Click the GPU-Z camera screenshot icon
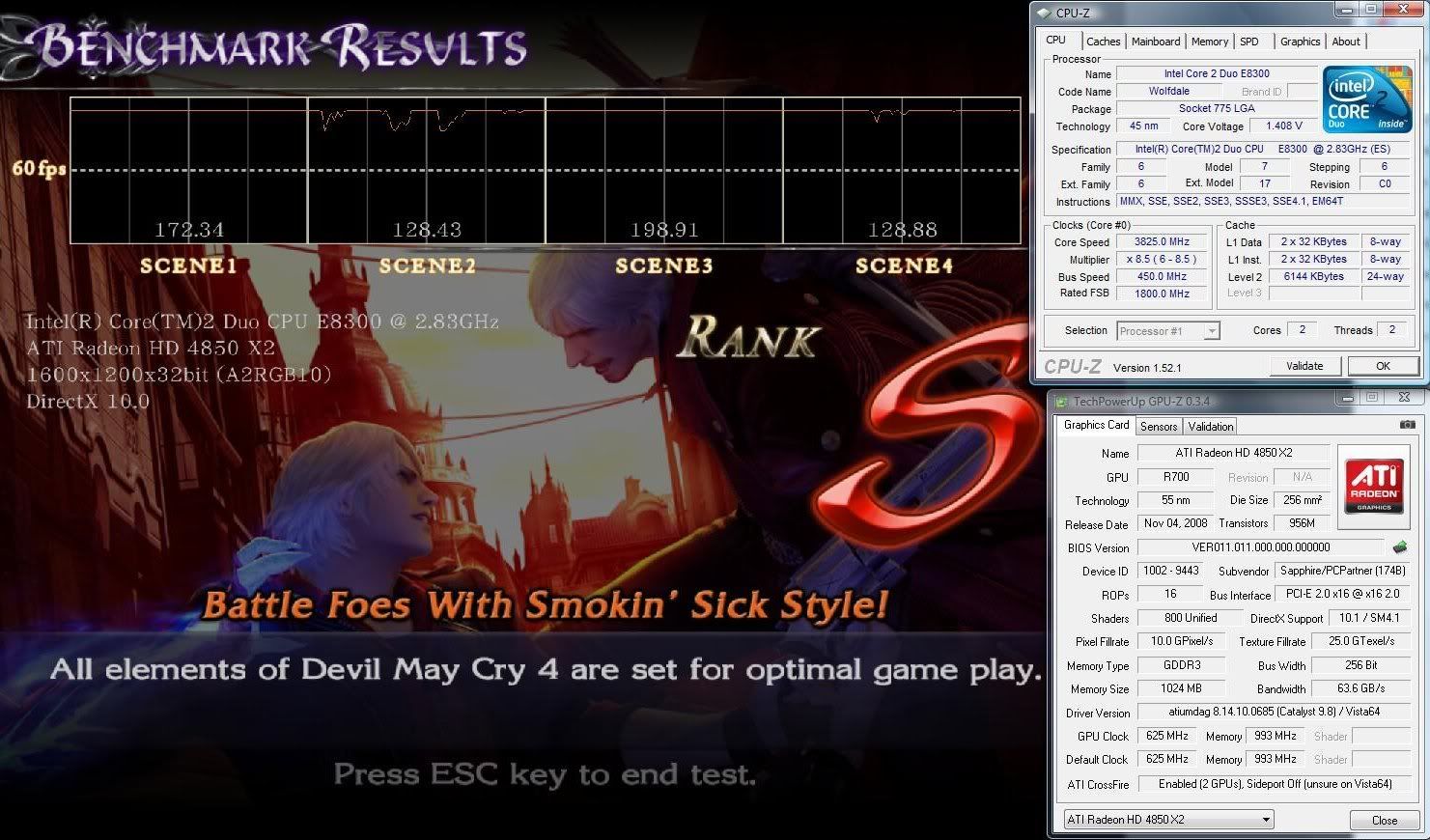1430x840 pixels. pos(1408,425)
